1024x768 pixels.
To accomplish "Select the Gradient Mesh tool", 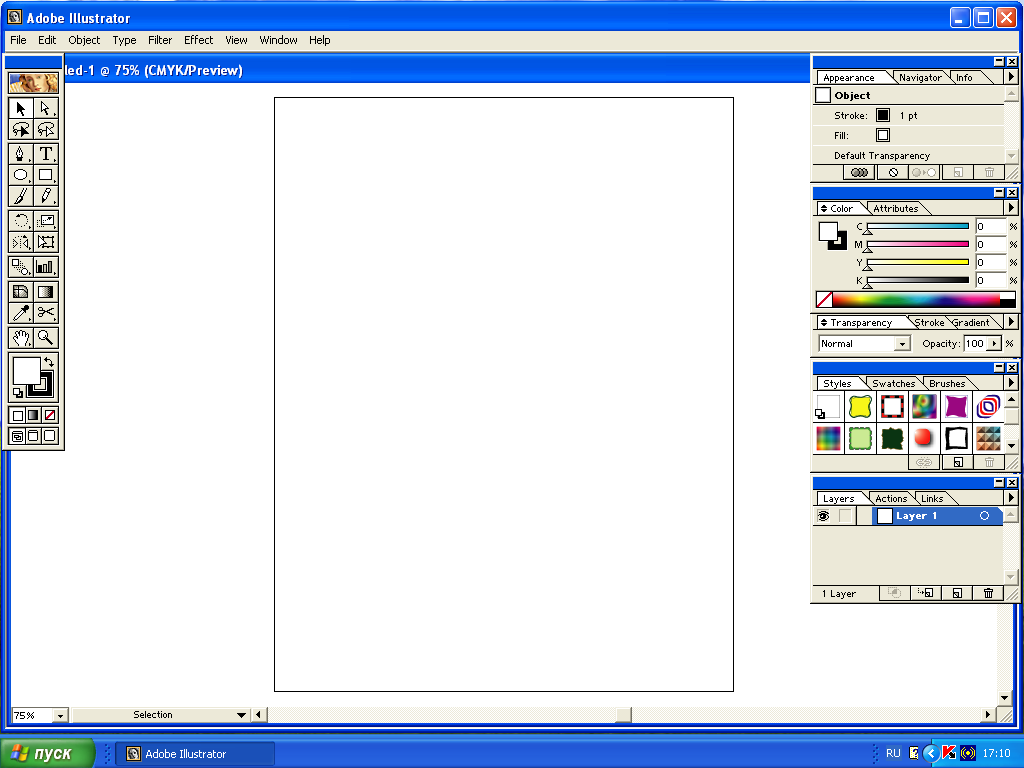I will (x=20, y=292).
